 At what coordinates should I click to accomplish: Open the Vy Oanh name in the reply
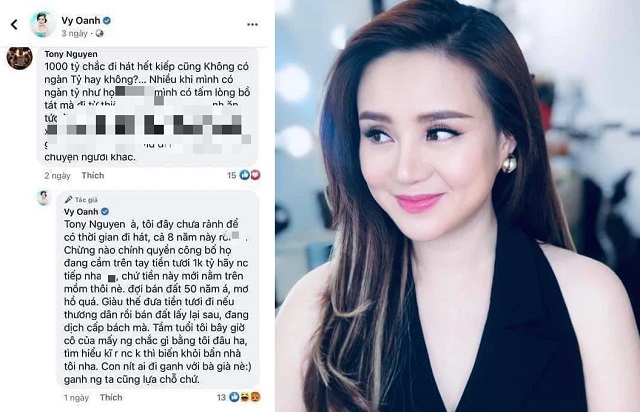pyautogui.click(x=81, y=212)
